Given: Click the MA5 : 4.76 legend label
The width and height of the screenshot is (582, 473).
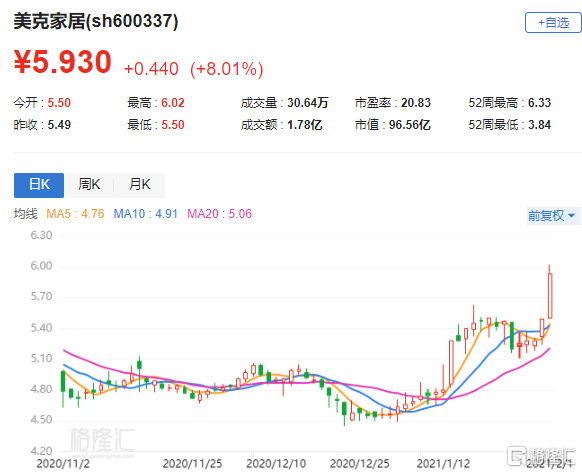Looking at the screenshot, I should (75, 214).
